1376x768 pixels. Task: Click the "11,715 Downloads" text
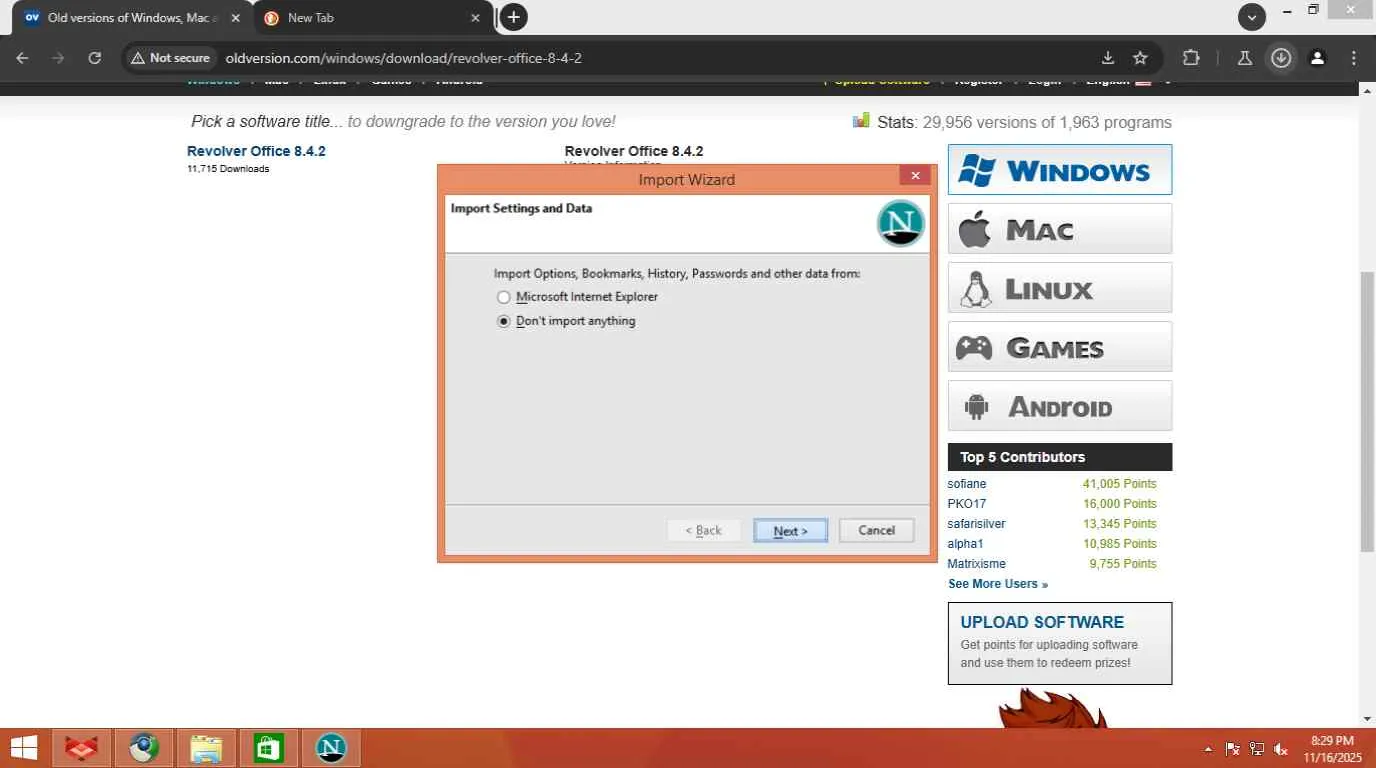pos(228,169)
